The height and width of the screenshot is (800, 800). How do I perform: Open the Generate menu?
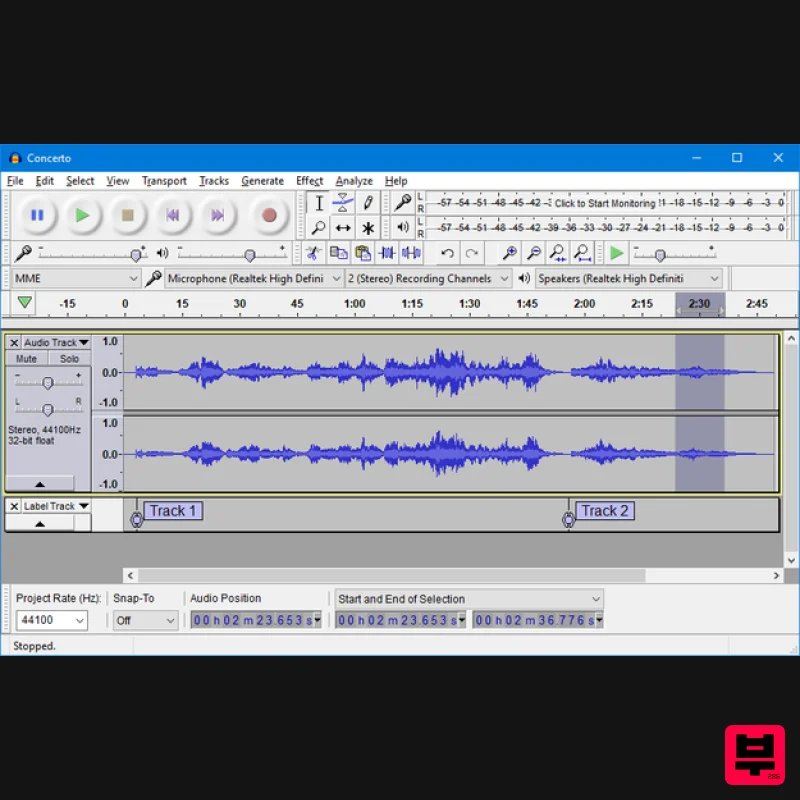point(262,181)
